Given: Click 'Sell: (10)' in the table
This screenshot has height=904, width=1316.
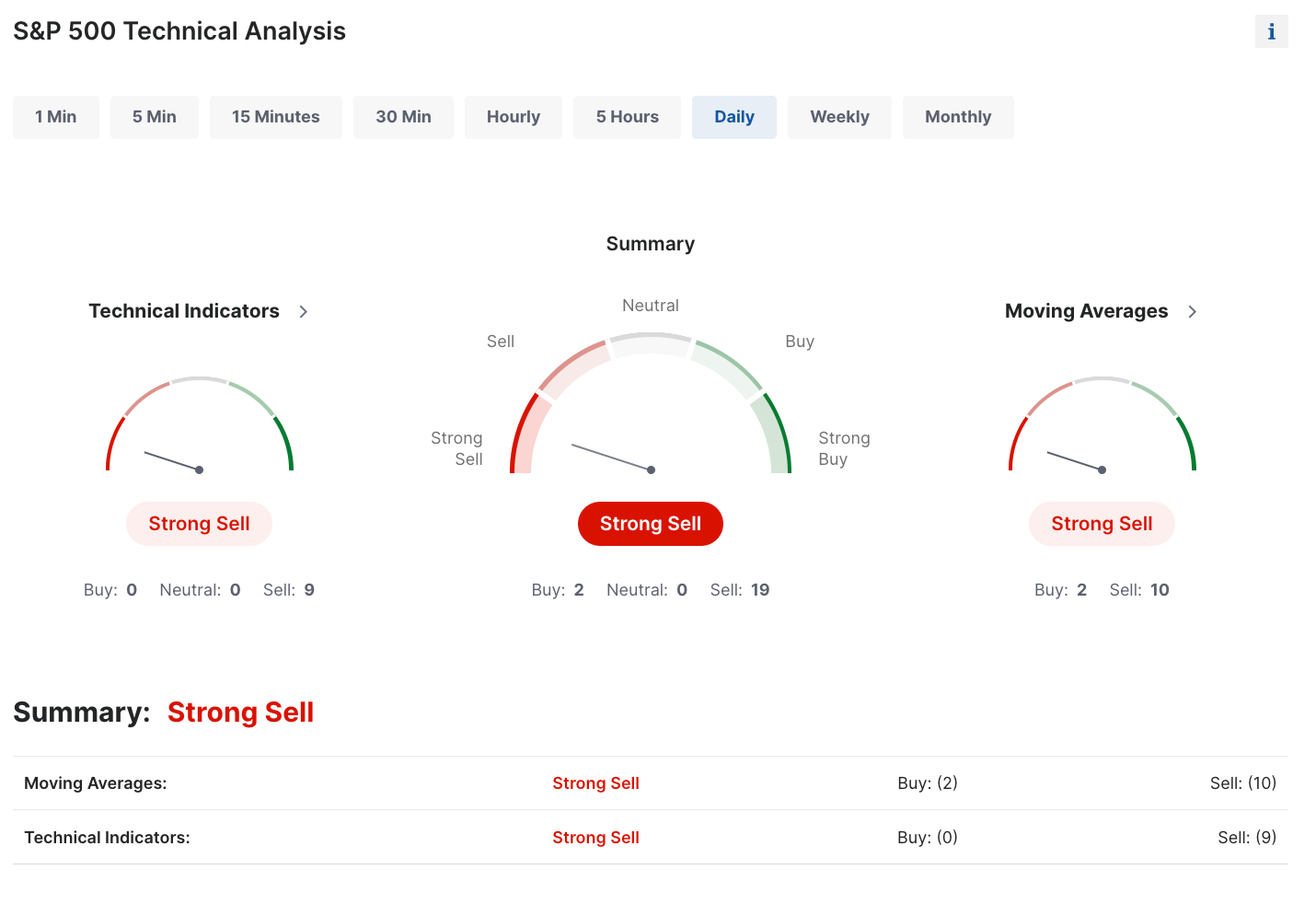Looking at the screenshot, I should pyautogui.click(x=1243, y=783).
